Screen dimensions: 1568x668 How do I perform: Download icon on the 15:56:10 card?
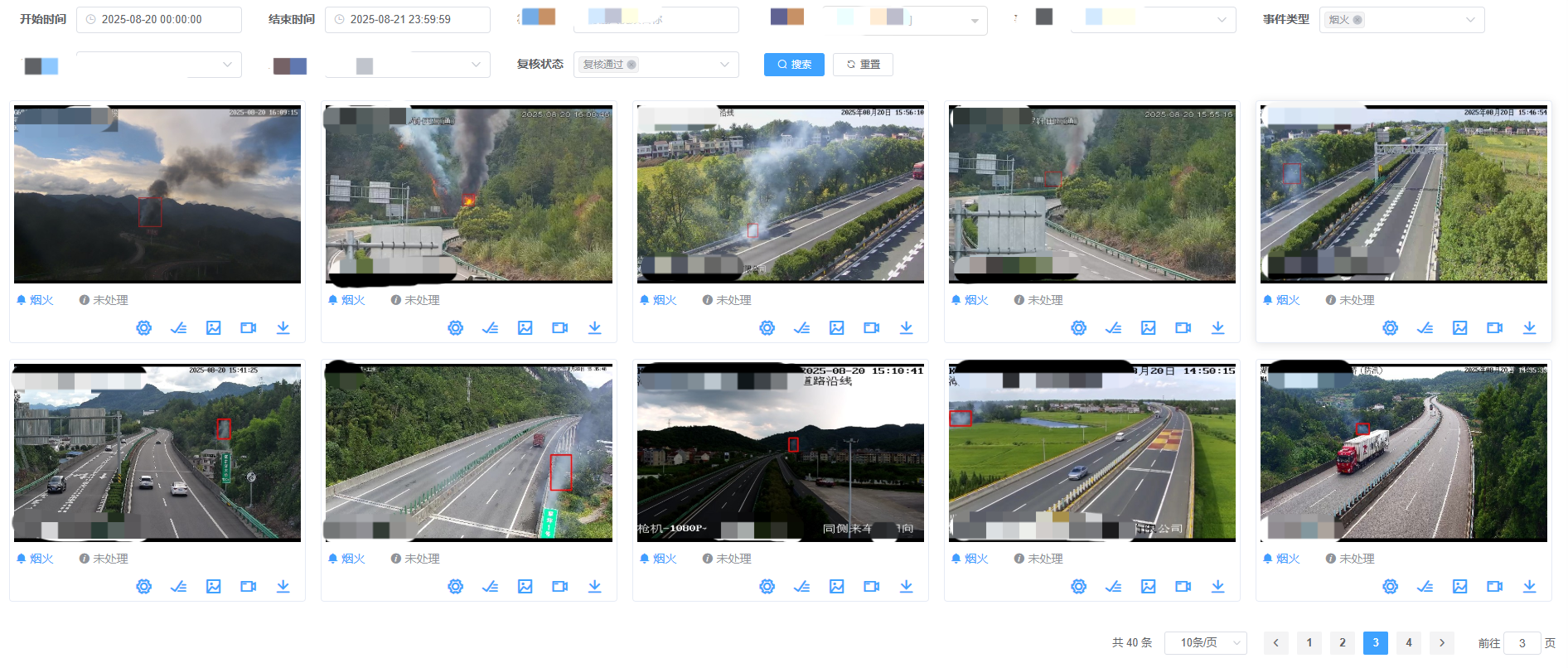(x=907, y=328)
